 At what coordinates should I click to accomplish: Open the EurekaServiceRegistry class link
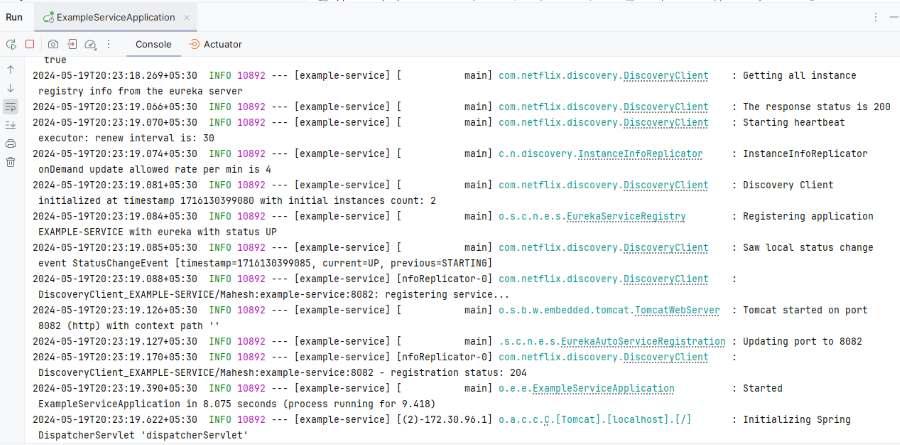tap(626, 216)
